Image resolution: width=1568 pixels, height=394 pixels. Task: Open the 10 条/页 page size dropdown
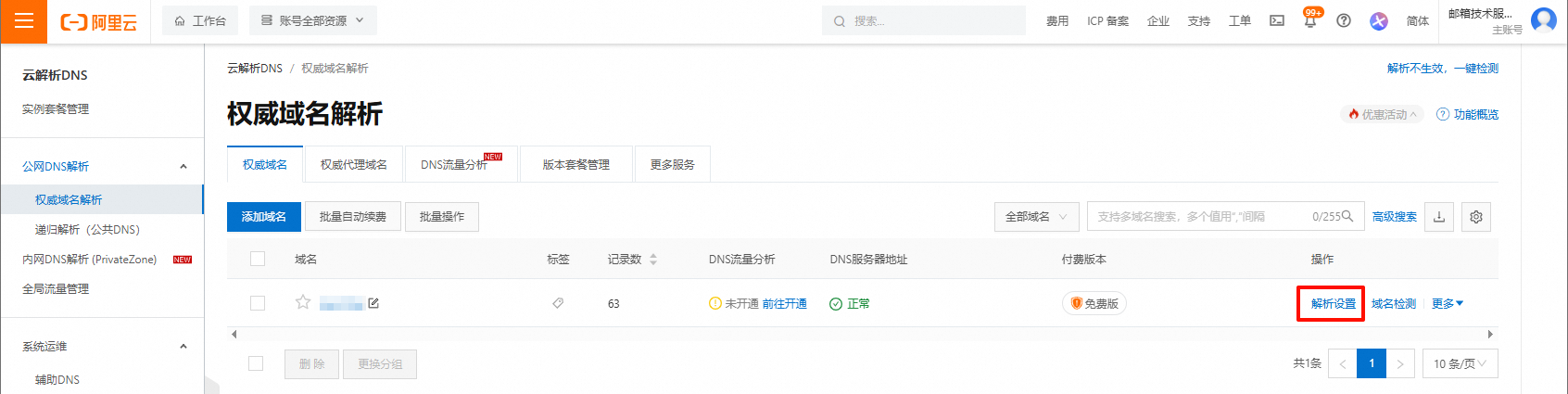coord(1459,363)
